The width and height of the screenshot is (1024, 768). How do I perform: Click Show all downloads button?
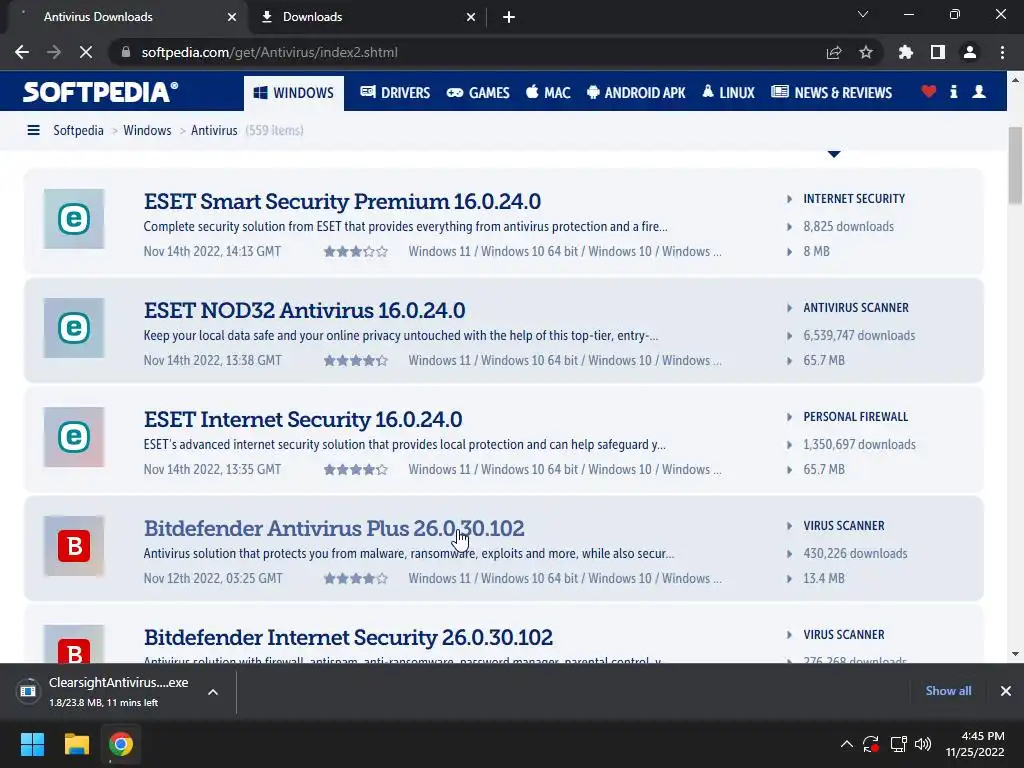point(948,691)
